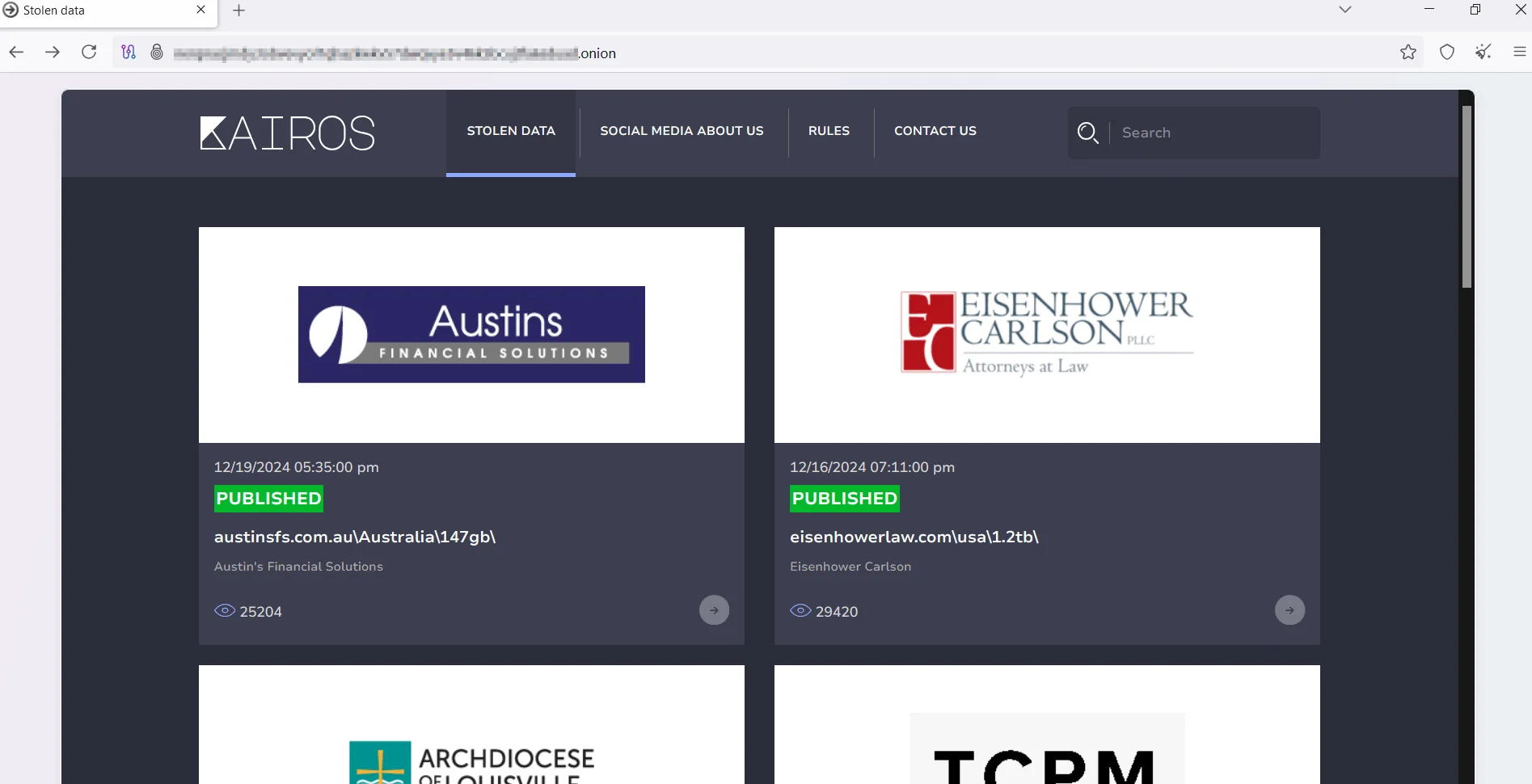
Task: Open the CONTACT US tab
Action: [x=935, y=131]
